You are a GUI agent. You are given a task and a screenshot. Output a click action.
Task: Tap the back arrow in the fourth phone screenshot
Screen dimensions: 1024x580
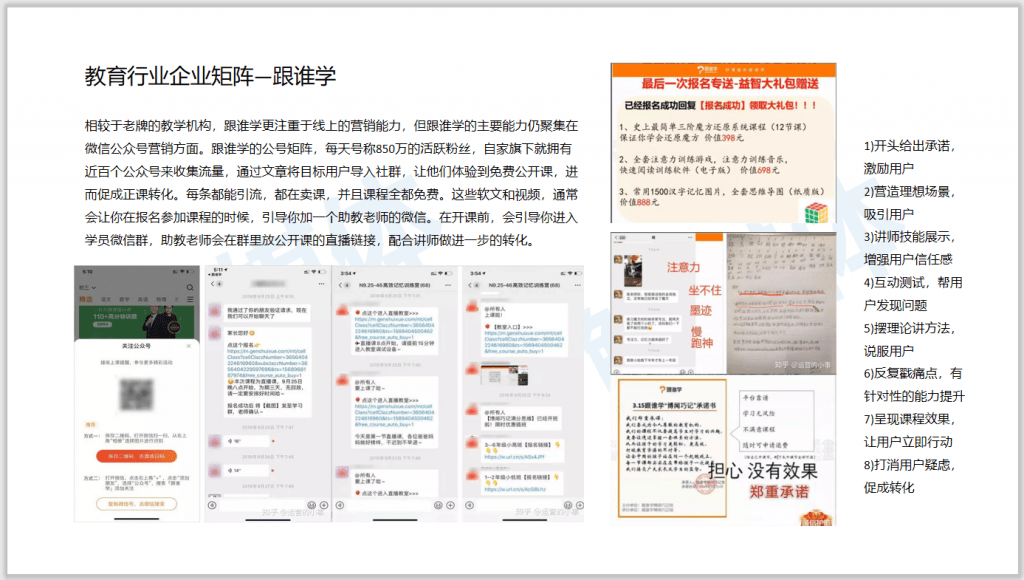pyautogui.click(x=470, y=285)
